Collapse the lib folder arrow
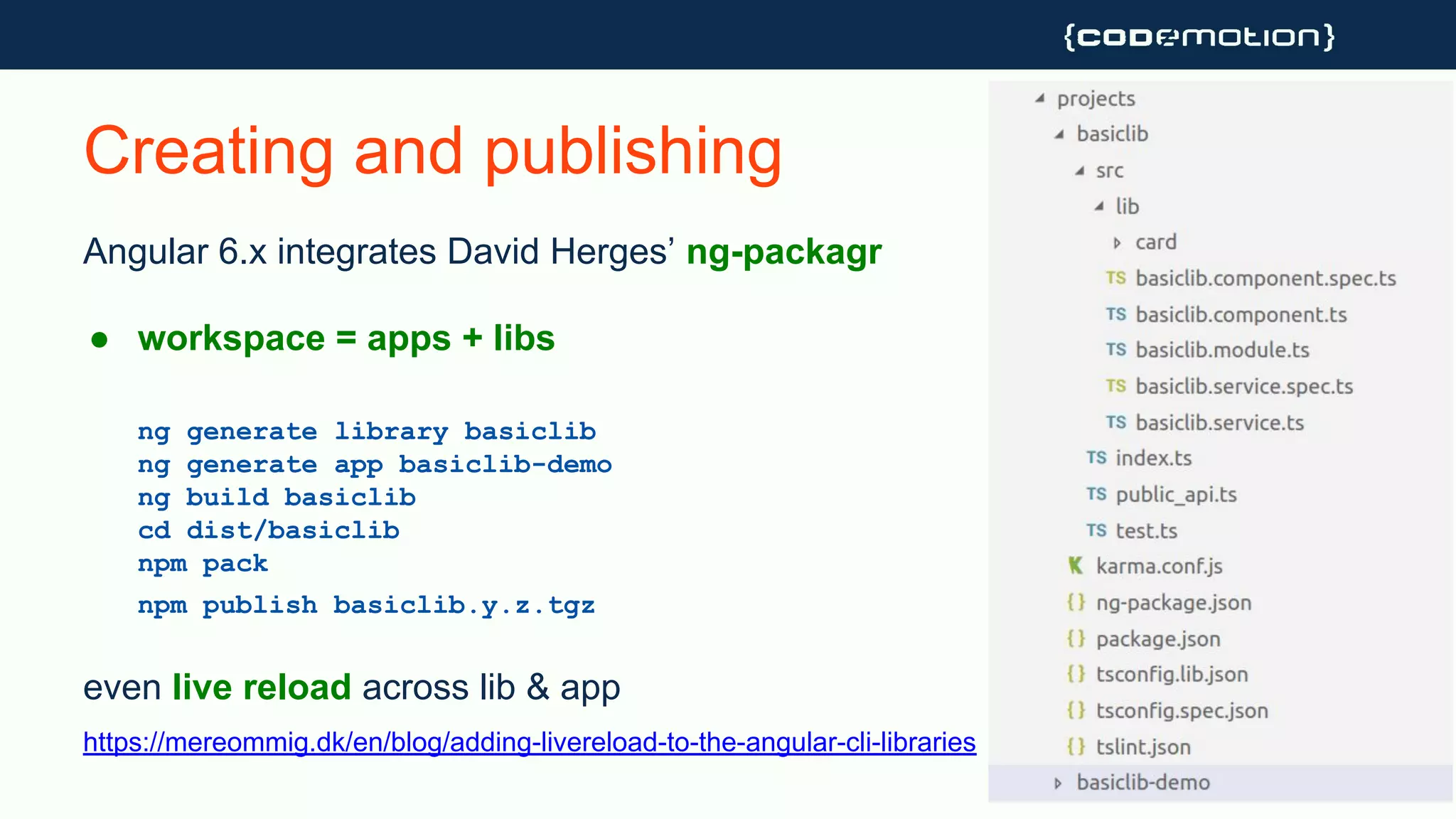Screen dimensions: 1456x819 [x=1099, y=207]
